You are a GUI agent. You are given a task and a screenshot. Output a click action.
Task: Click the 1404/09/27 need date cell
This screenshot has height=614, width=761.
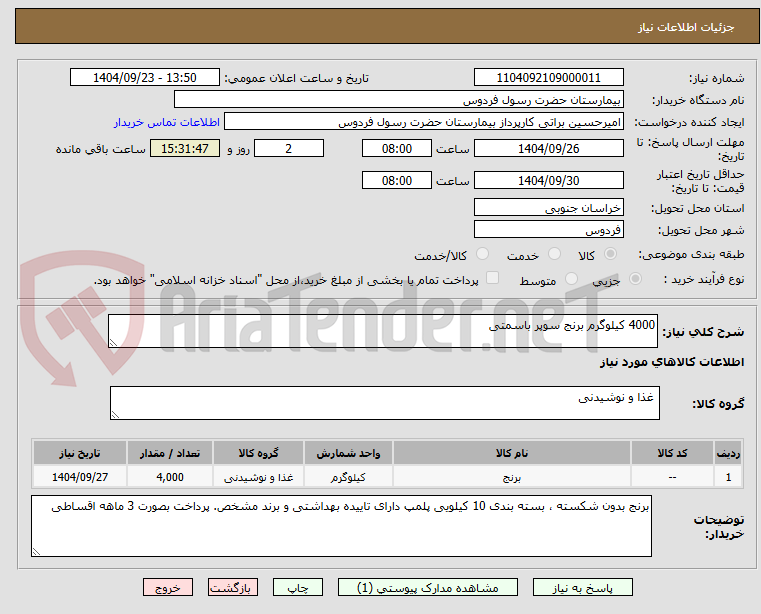point(80,477)
